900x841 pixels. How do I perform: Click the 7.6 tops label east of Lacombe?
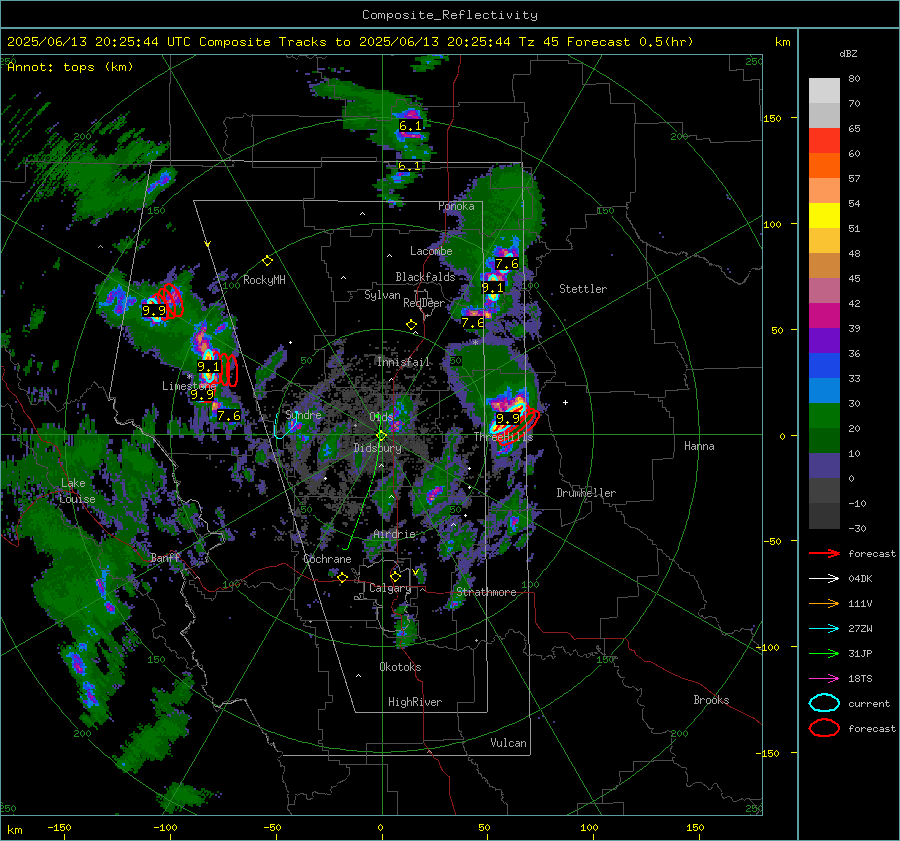[507, 263]
